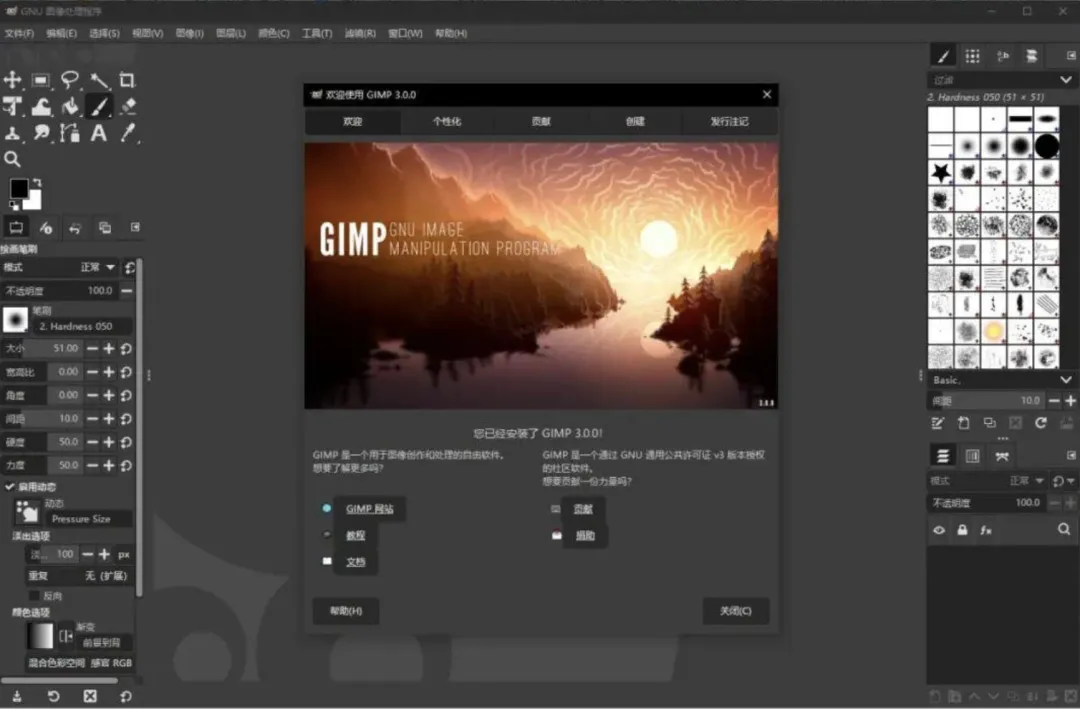Viewport: 1080px width, 709px height.
Task: Select the Rectangle Select tool
Action: [41, 80]
